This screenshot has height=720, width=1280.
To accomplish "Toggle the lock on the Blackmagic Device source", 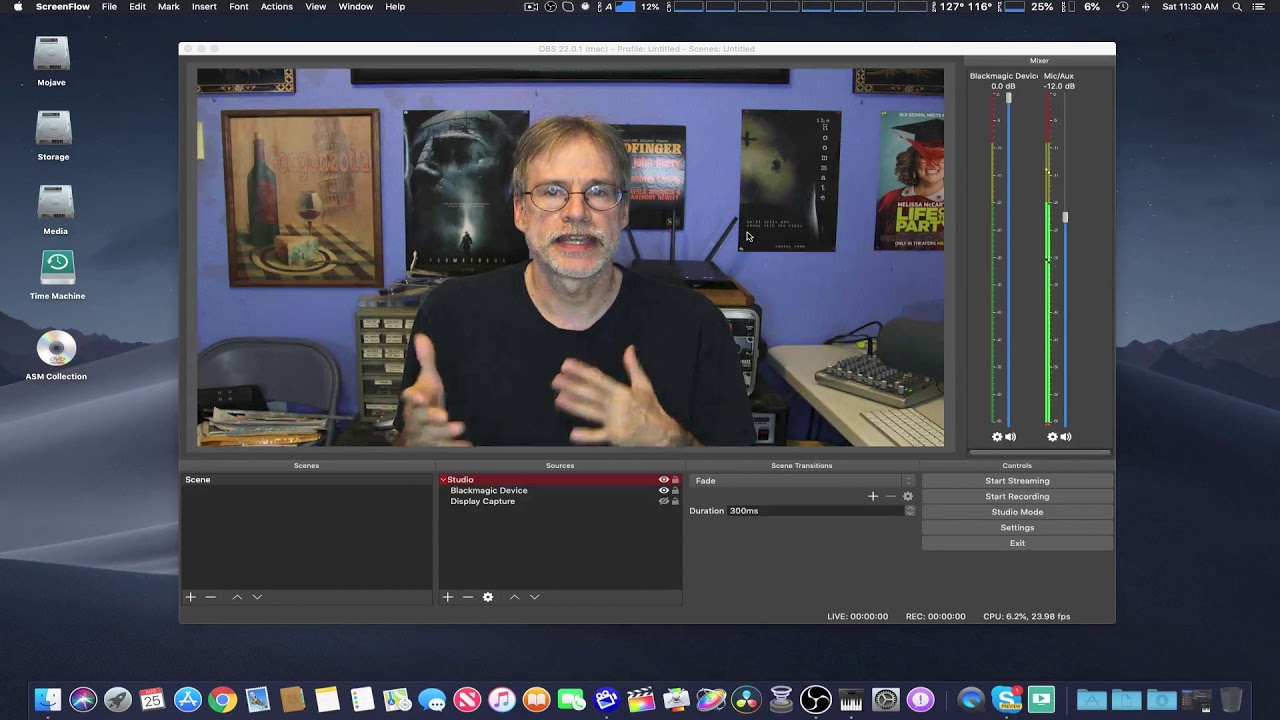I will [x=675, y=491].
